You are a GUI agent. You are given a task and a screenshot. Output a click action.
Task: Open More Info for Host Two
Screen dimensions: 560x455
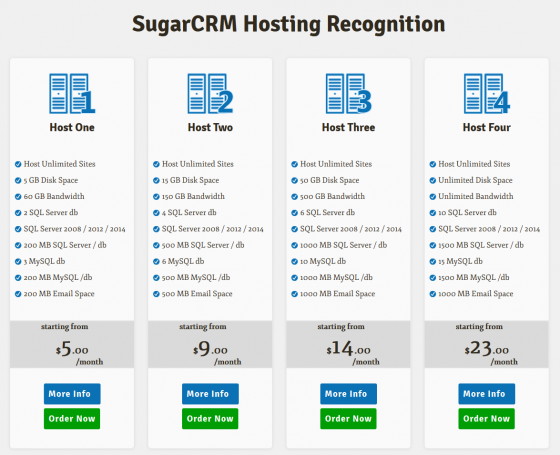[210, 394]
